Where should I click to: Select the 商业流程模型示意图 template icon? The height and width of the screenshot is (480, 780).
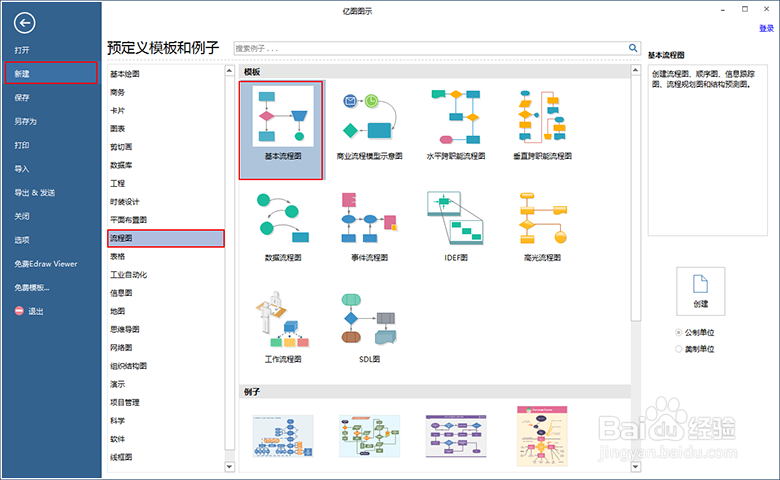click(x=369, y=116)
